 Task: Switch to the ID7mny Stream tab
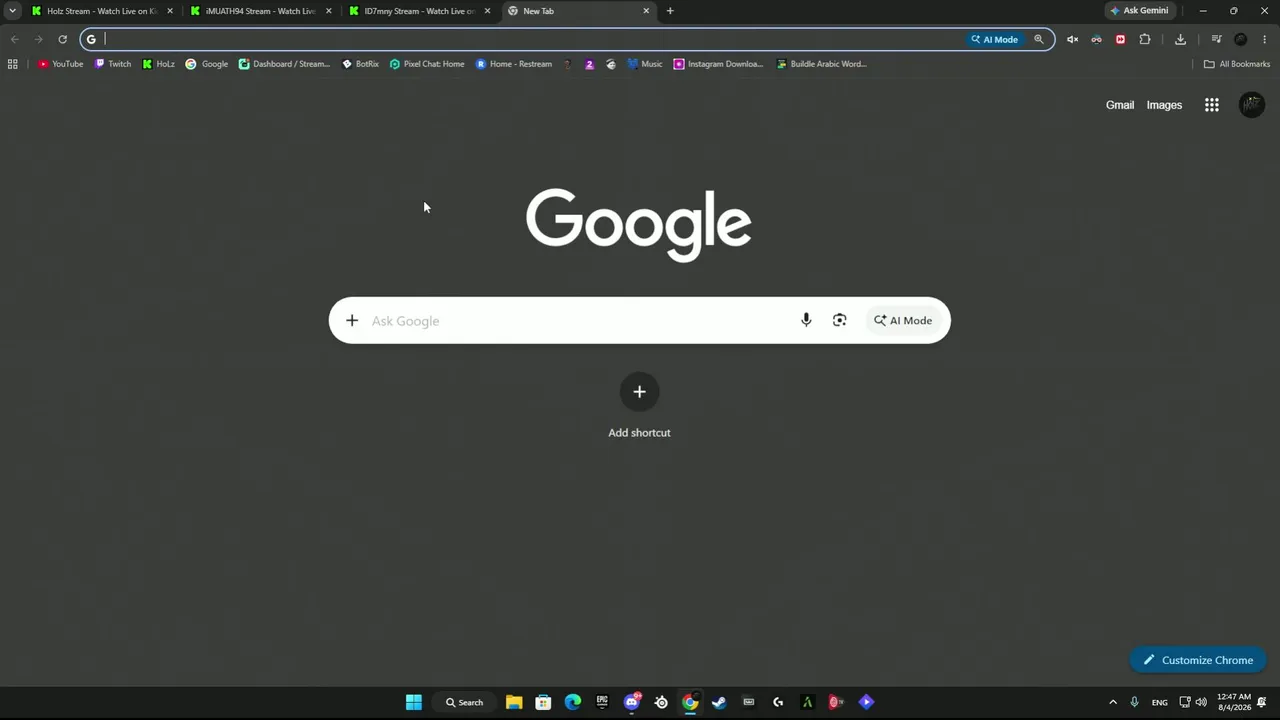419,11
